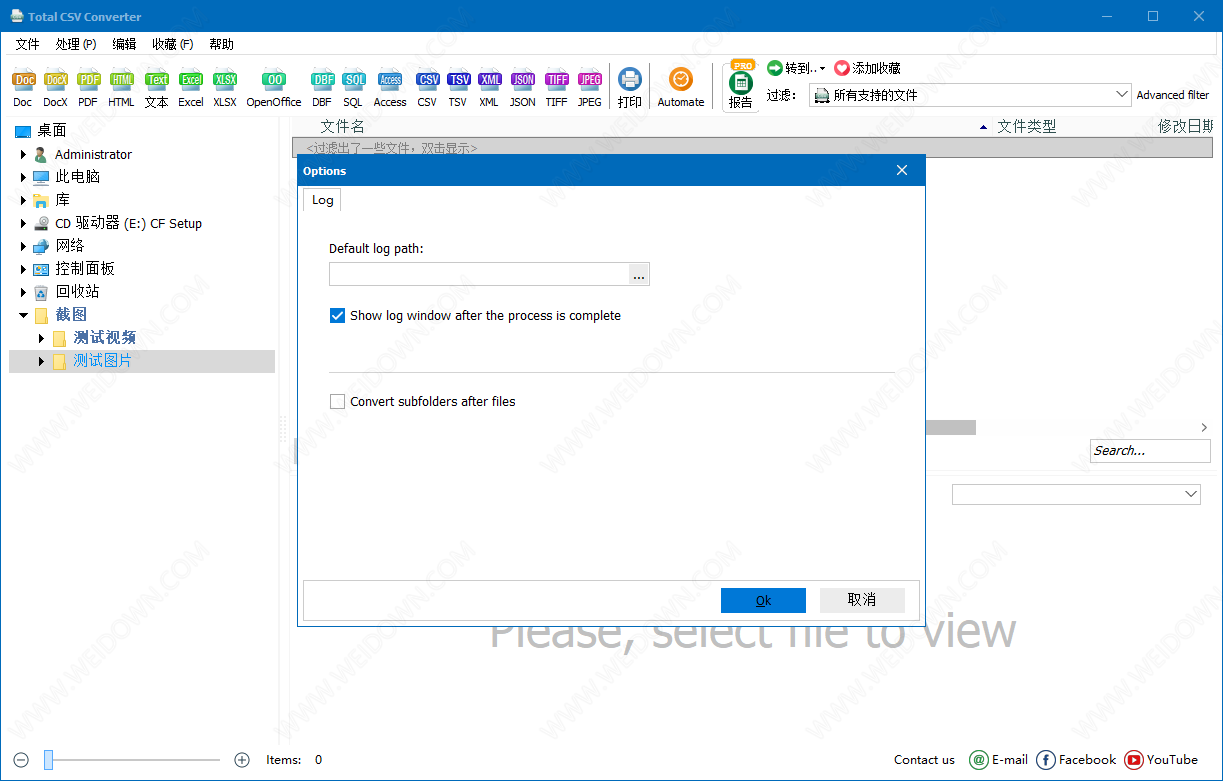The height and width of the screenshot is (781, 1223).
Task: Zoom in with the plus icon
Action: [x=241, y=760]
